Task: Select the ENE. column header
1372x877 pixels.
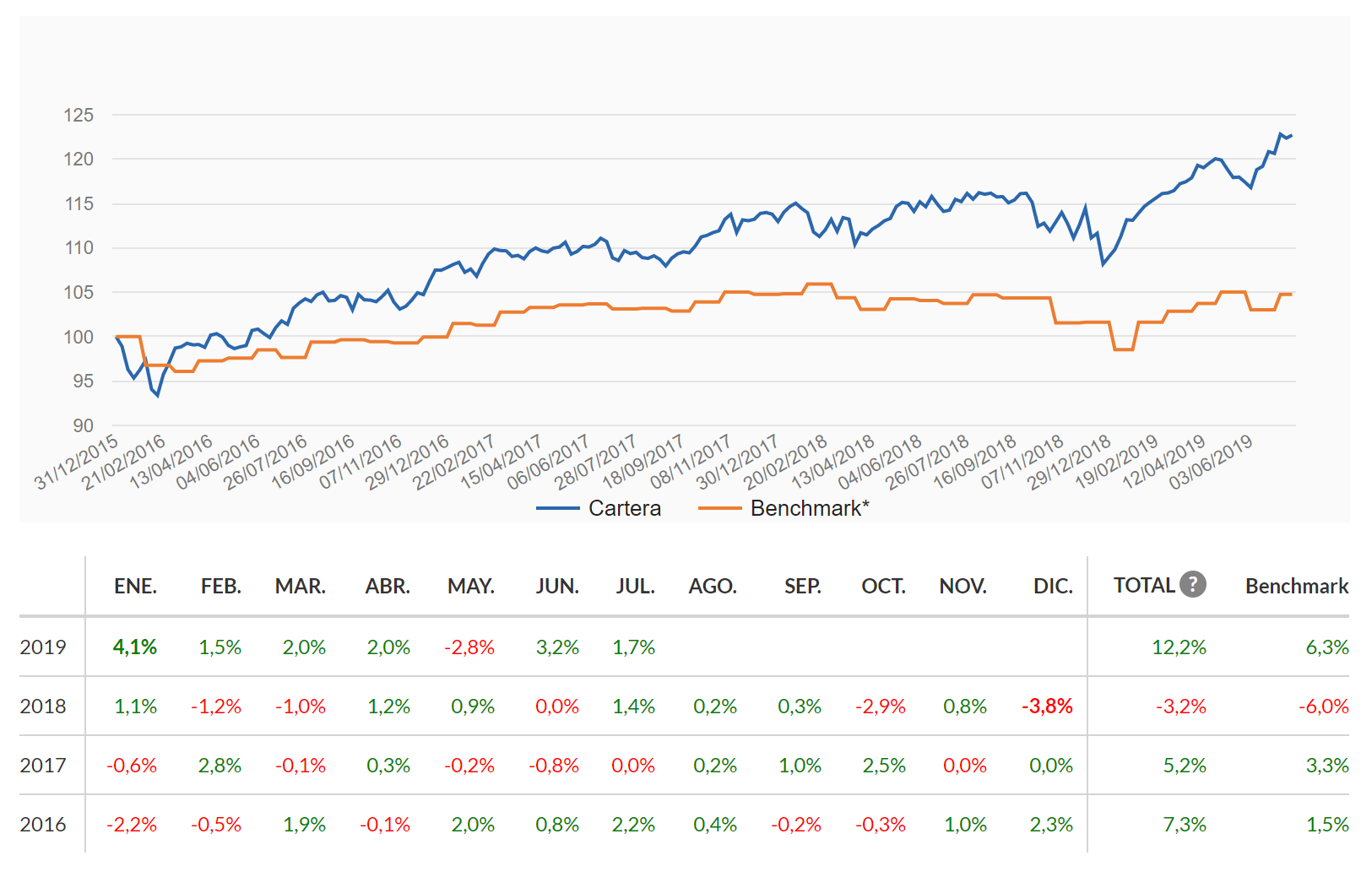Action: pyautogui.click(x=135, y=586)
